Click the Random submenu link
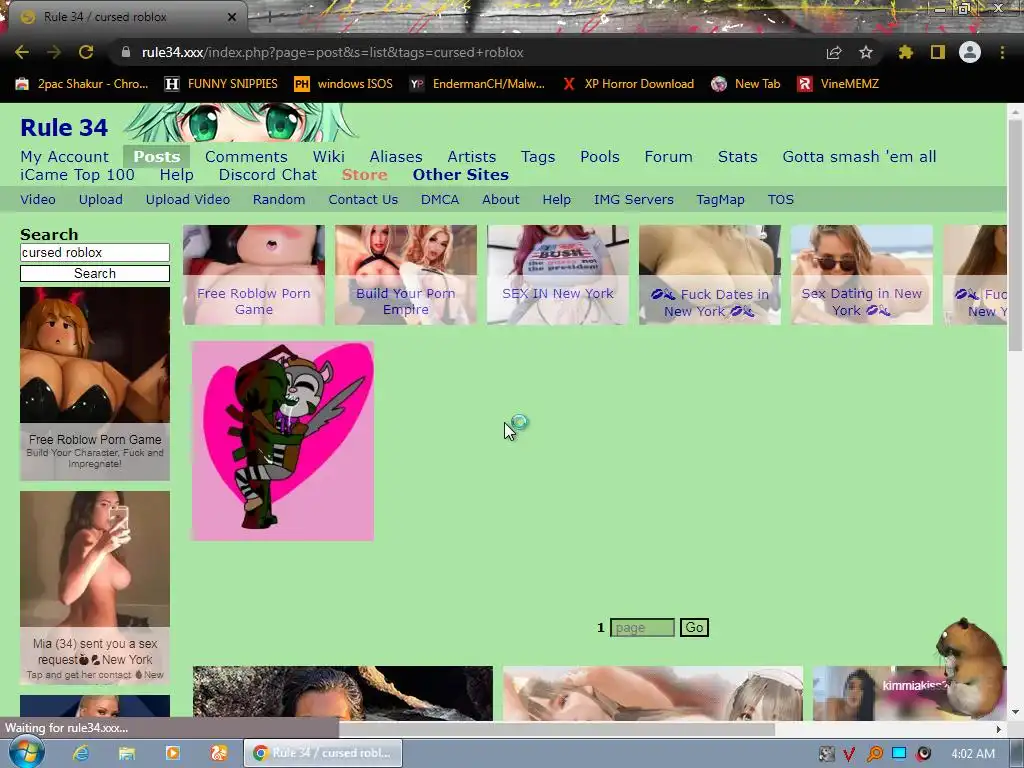1024x768 pixels. click(x=279, y=200)
